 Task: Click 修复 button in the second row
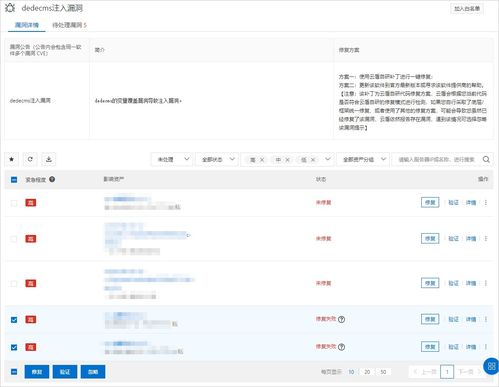tap(430, 238)
